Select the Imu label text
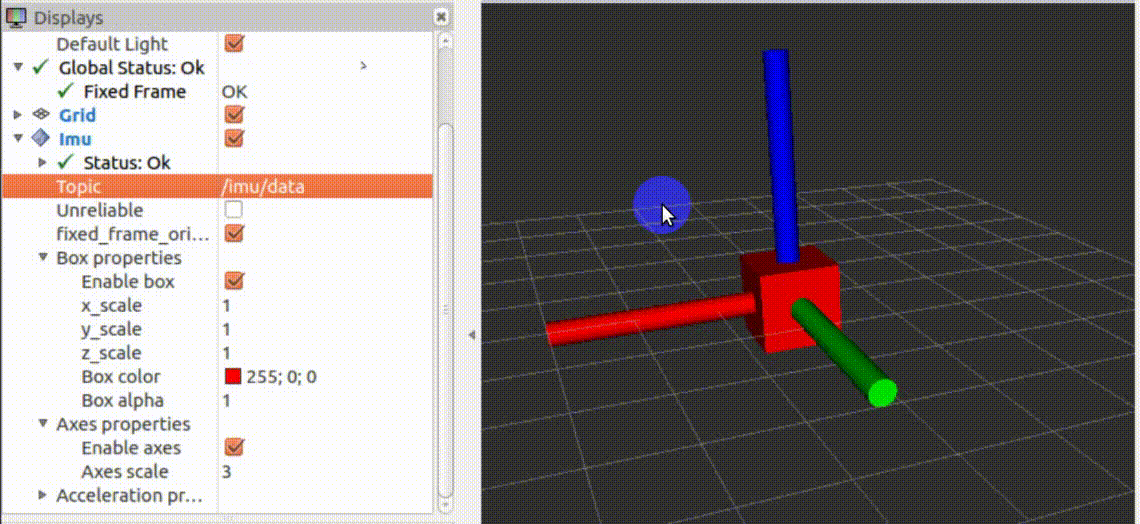This screenshot has width=1140, height=524. tap(75, 138)
